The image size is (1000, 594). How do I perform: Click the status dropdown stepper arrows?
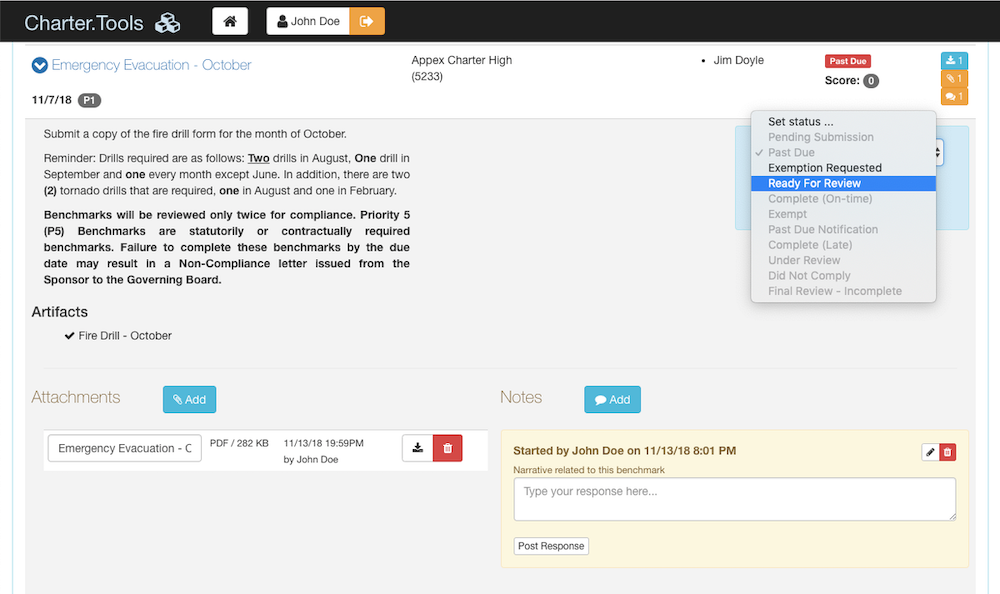[939, 152]
